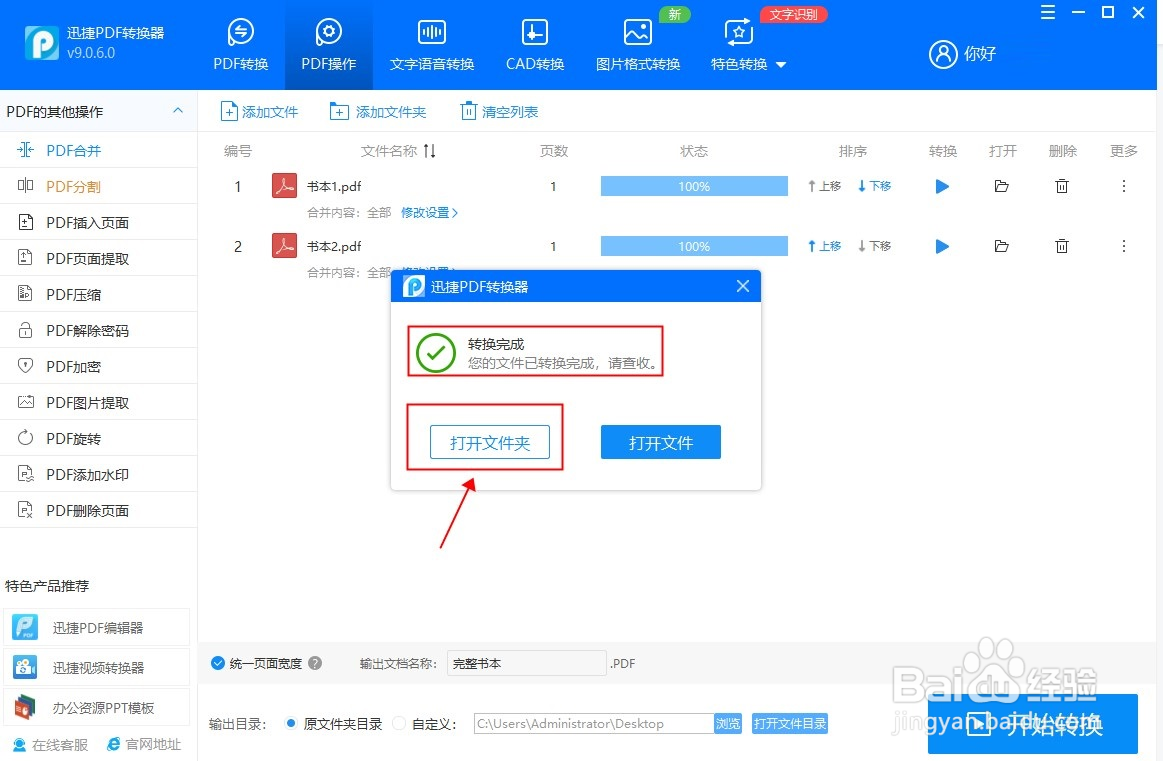Click 输出文档名称 input field

[x=527, y=663]
